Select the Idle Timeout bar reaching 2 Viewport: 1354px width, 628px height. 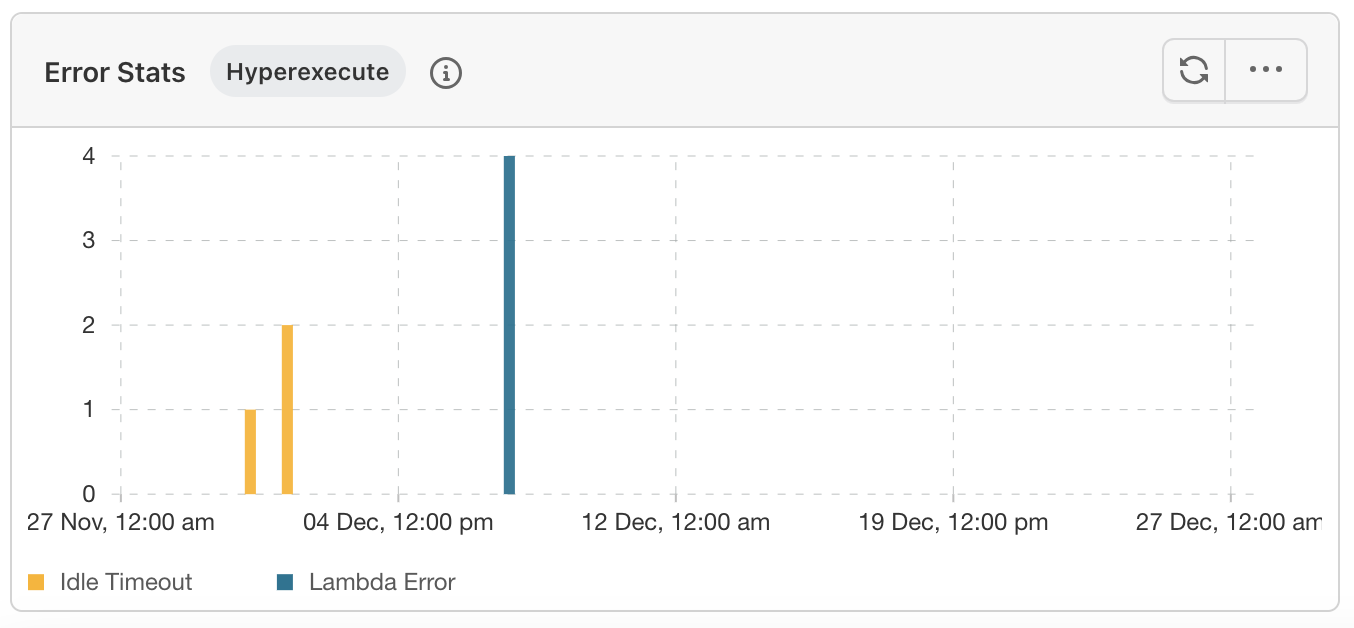[x=287, y=409]
